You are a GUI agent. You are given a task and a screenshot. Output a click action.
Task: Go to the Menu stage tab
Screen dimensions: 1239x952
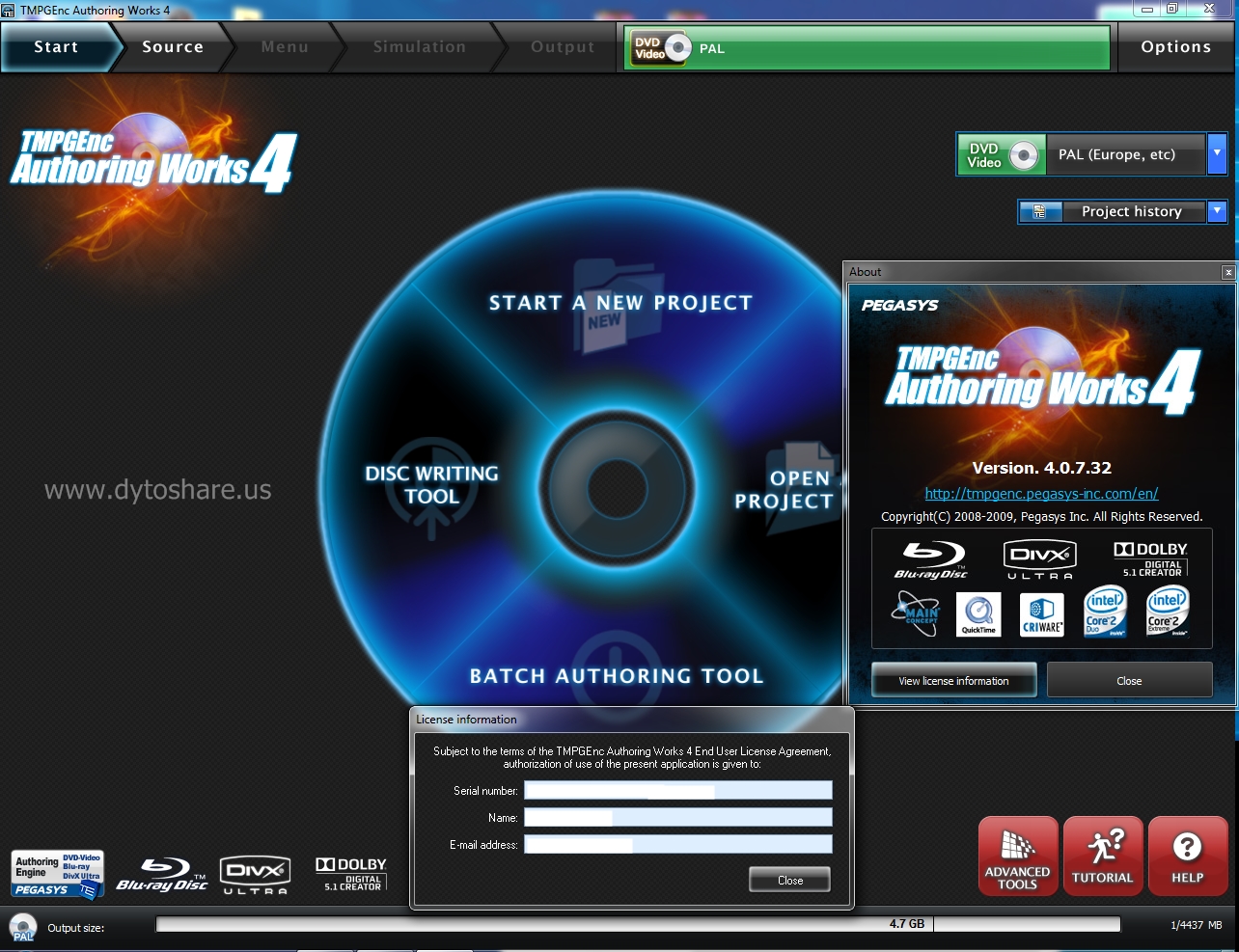pos(285,47)
